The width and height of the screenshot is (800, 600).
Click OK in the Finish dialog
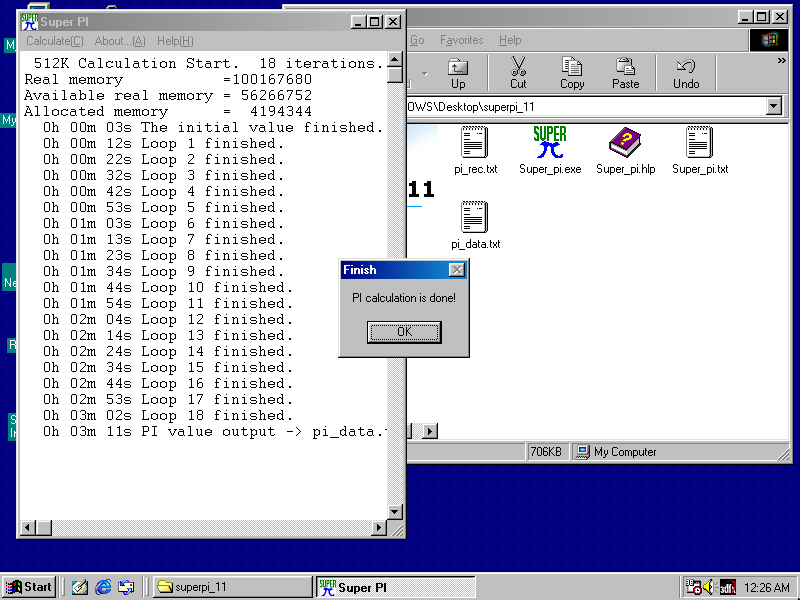[404, 332]
